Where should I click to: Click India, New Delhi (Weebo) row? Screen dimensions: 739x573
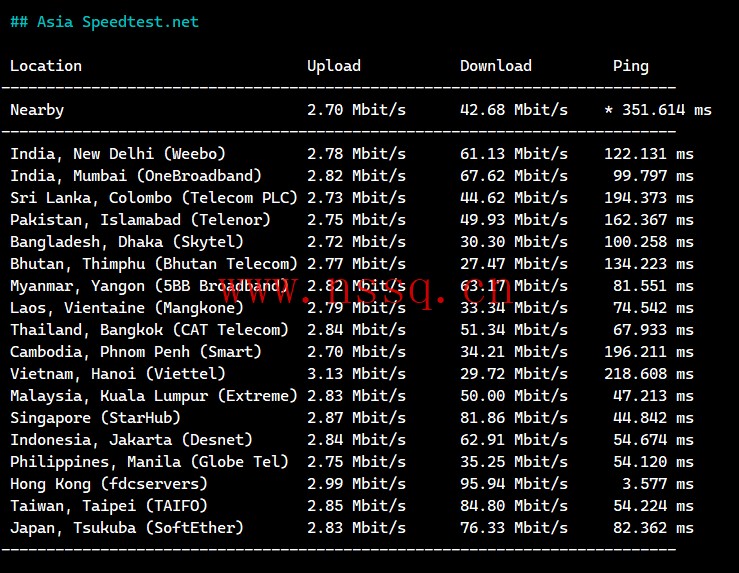click(352, 154)
